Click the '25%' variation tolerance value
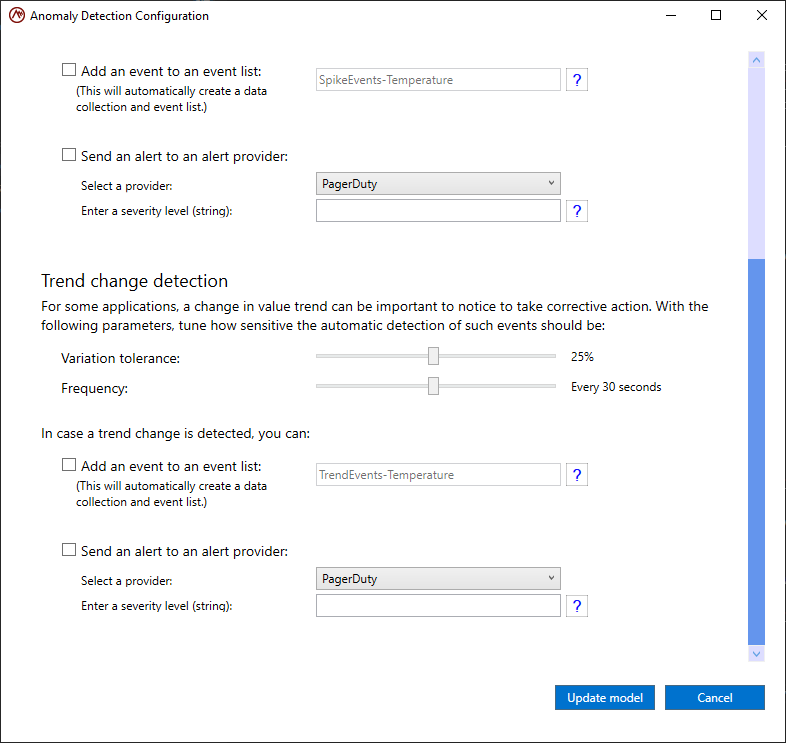This screenshot has height=743, width=786. pyautogui.click(x=582, y=357)
